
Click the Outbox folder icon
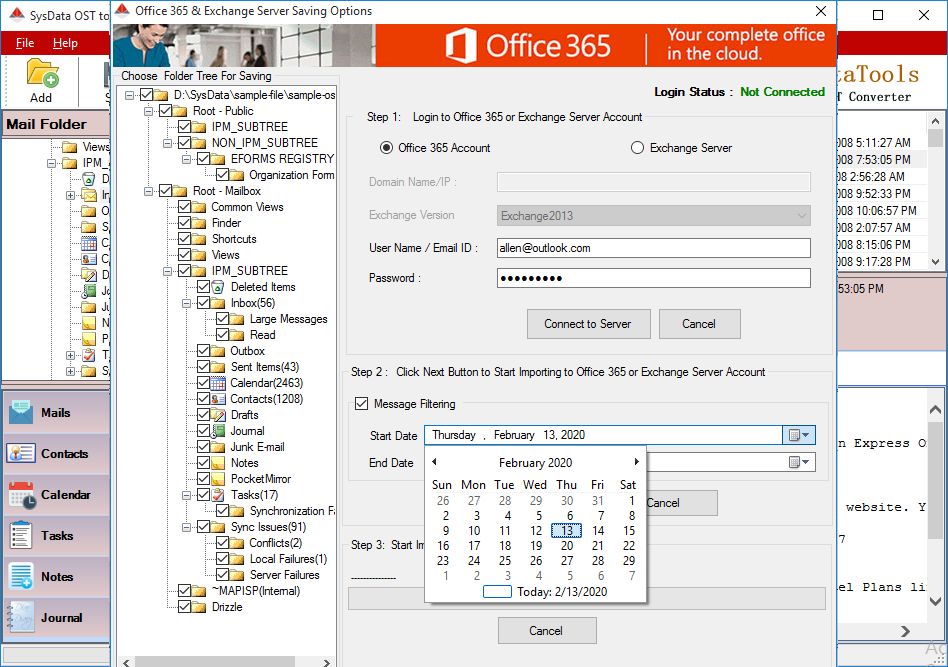point(218,351)
